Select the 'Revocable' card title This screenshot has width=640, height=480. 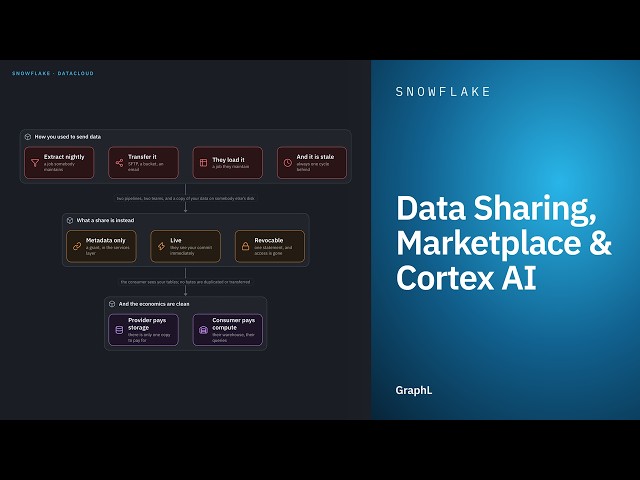(269, 240)
